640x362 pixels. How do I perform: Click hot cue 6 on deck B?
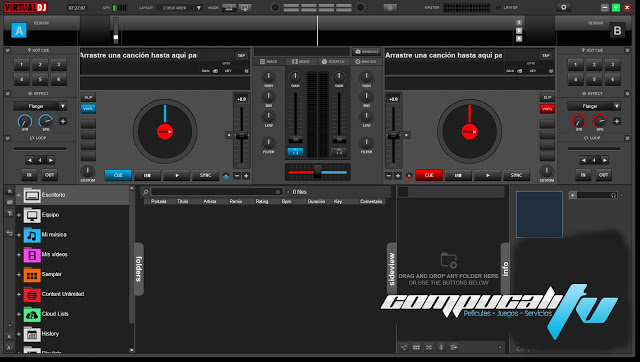[x=612, y=80]
